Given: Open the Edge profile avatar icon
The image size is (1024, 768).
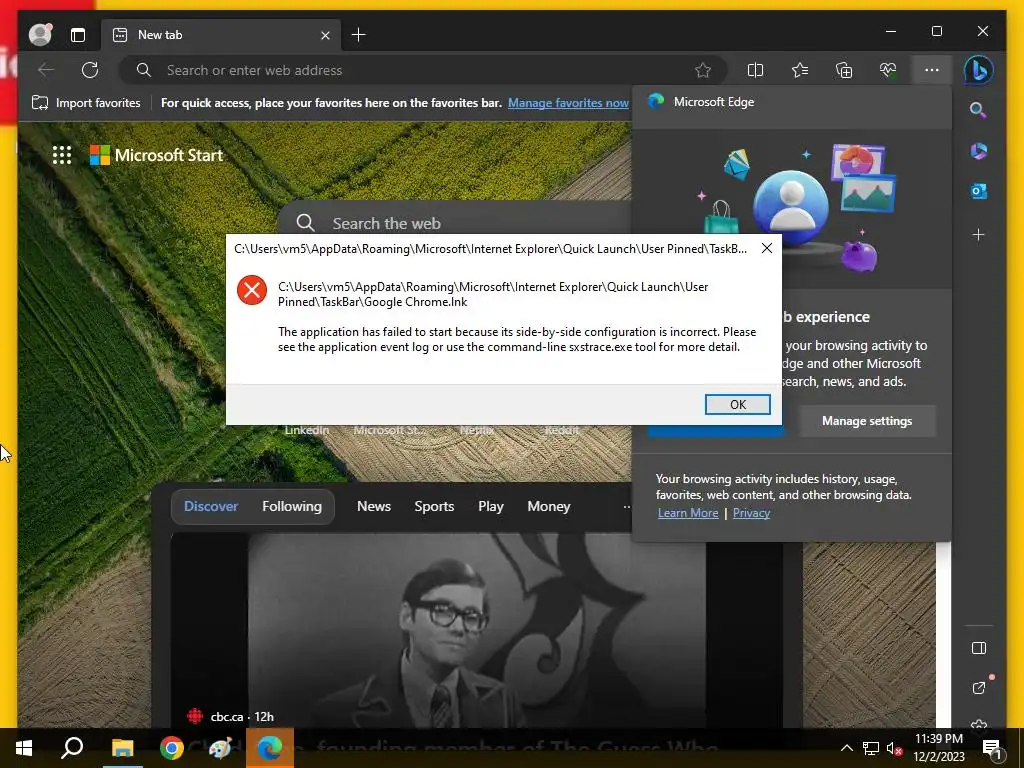Looking at the screenshot, I should tap(40, 35).
